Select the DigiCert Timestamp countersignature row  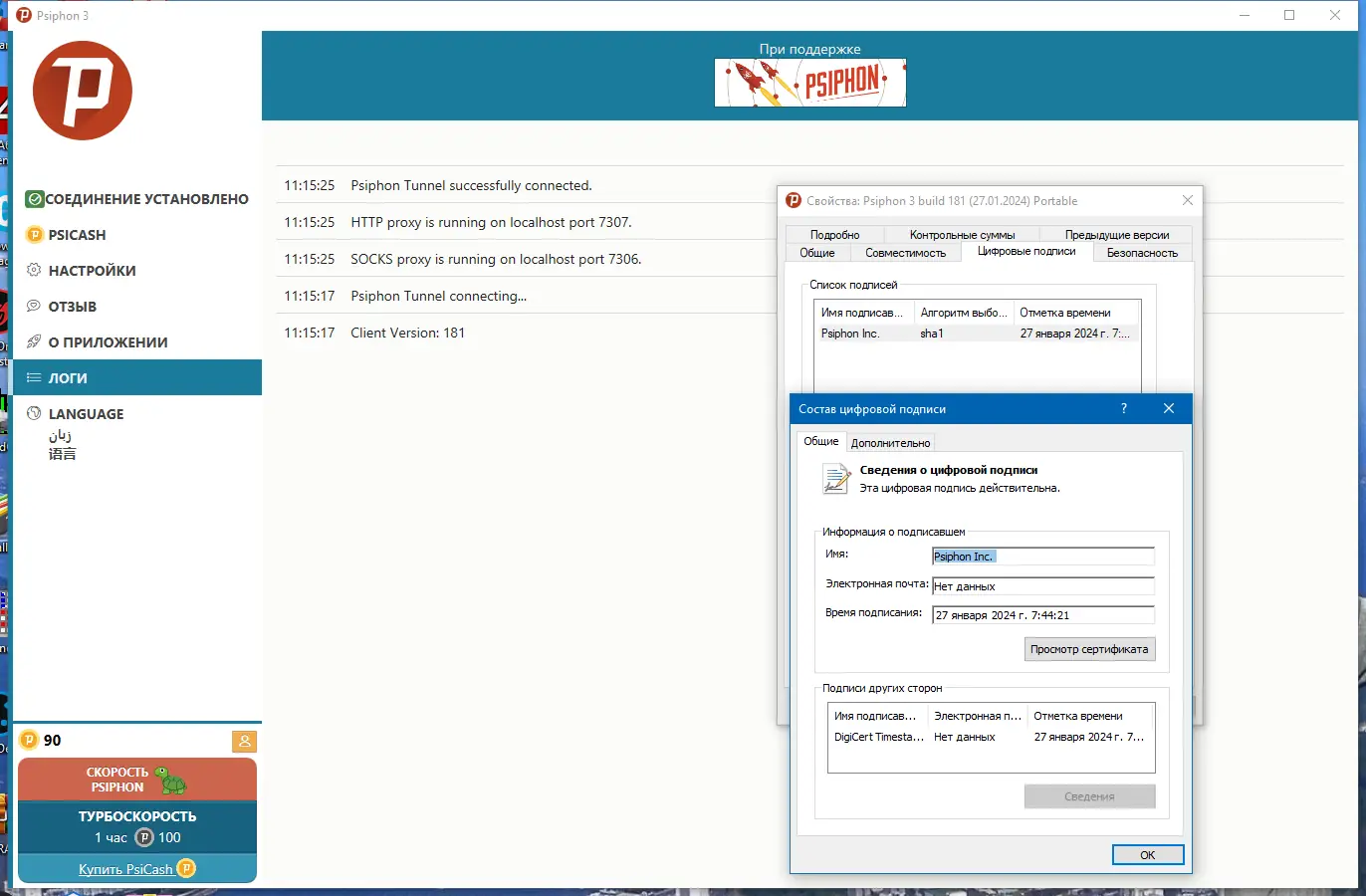point(991,737)
